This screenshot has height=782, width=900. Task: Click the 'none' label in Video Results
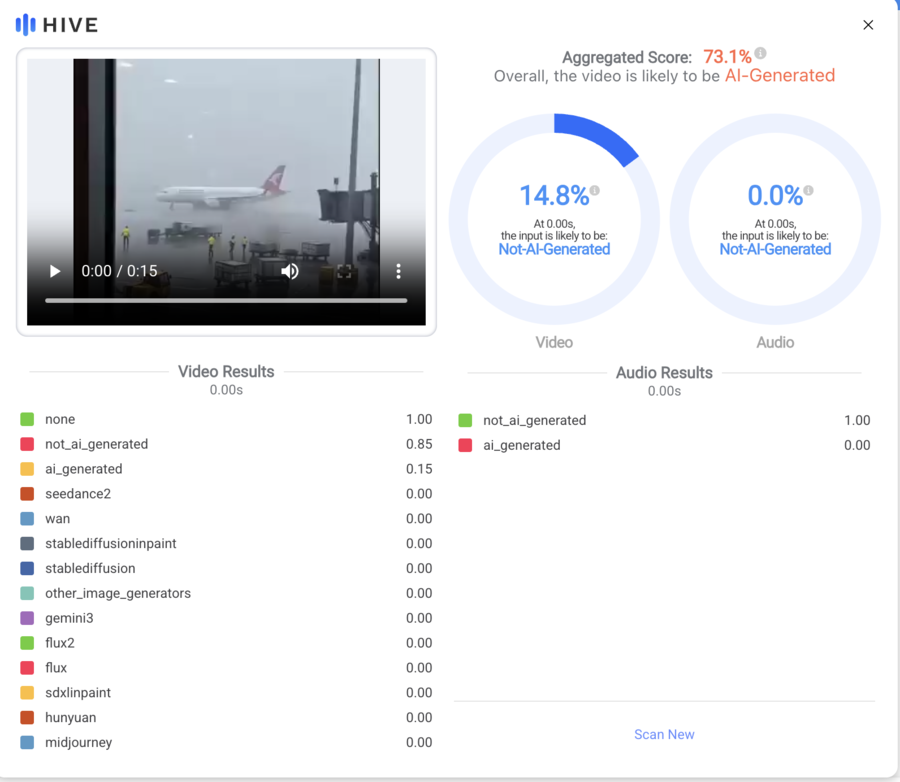tap(60, 419)
